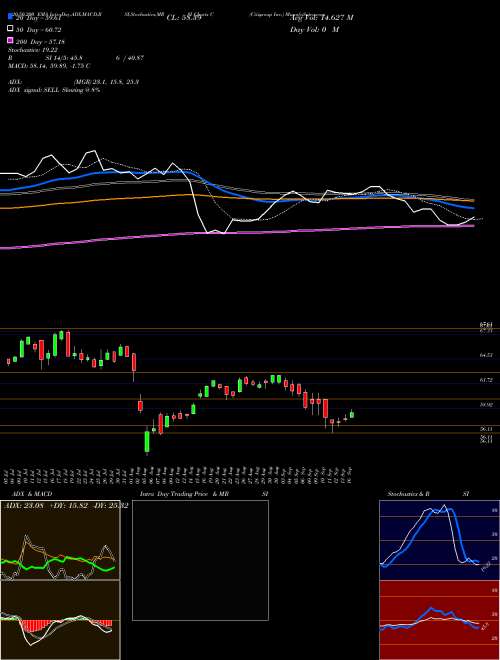Click the 'CL: 58.39' closing price text
The width and height of the screenshot is (500, 660).
(x=184, y=18)
